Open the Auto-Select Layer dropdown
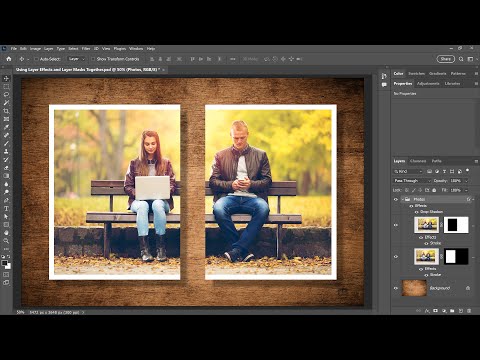This screenshot has width=480, height=360. point(76,59)
